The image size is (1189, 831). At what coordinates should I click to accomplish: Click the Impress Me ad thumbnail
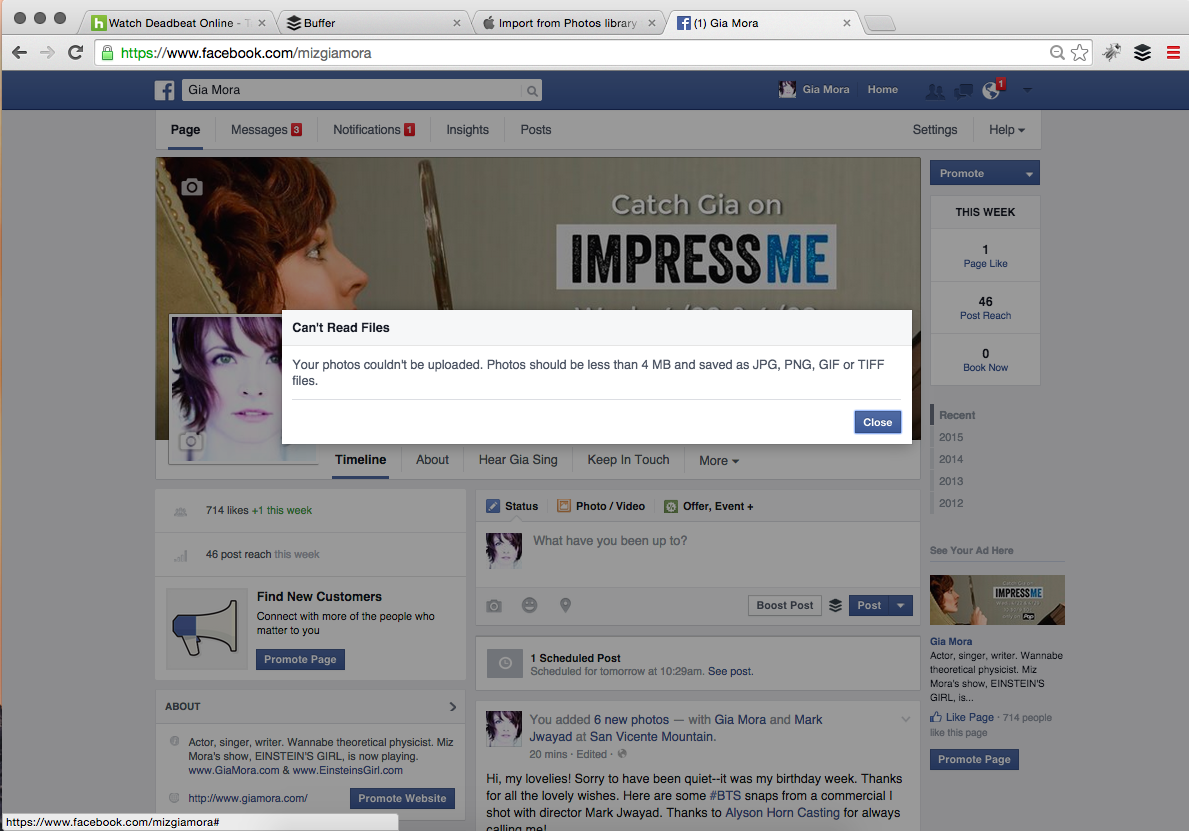point(997,600)
